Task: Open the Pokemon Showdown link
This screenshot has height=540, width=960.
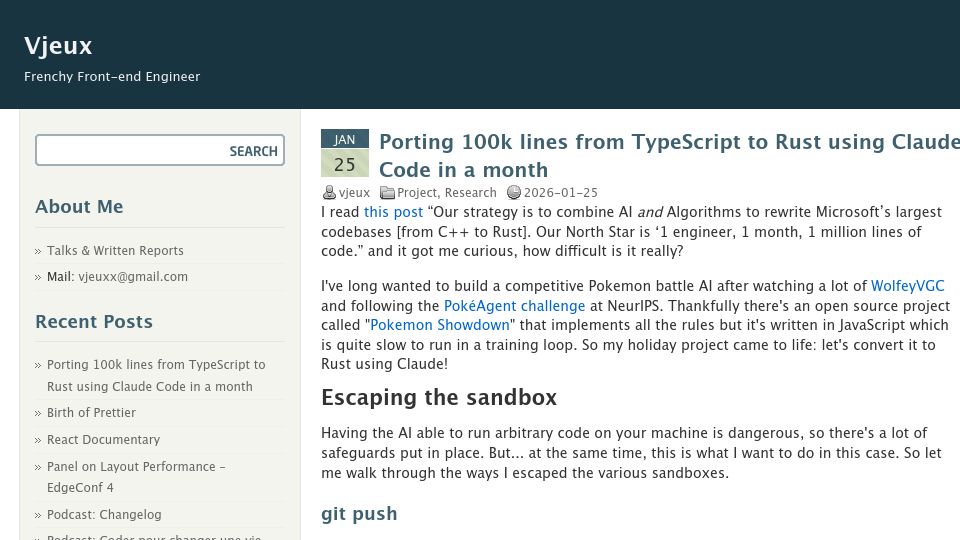Action: [440, 325]
